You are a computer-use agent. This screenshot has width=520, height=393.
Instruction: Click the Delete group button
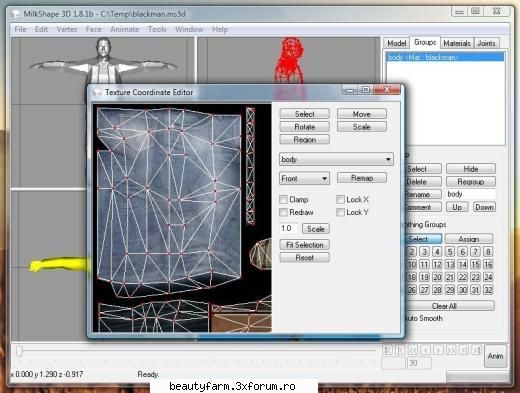click(x=422, y=182)
